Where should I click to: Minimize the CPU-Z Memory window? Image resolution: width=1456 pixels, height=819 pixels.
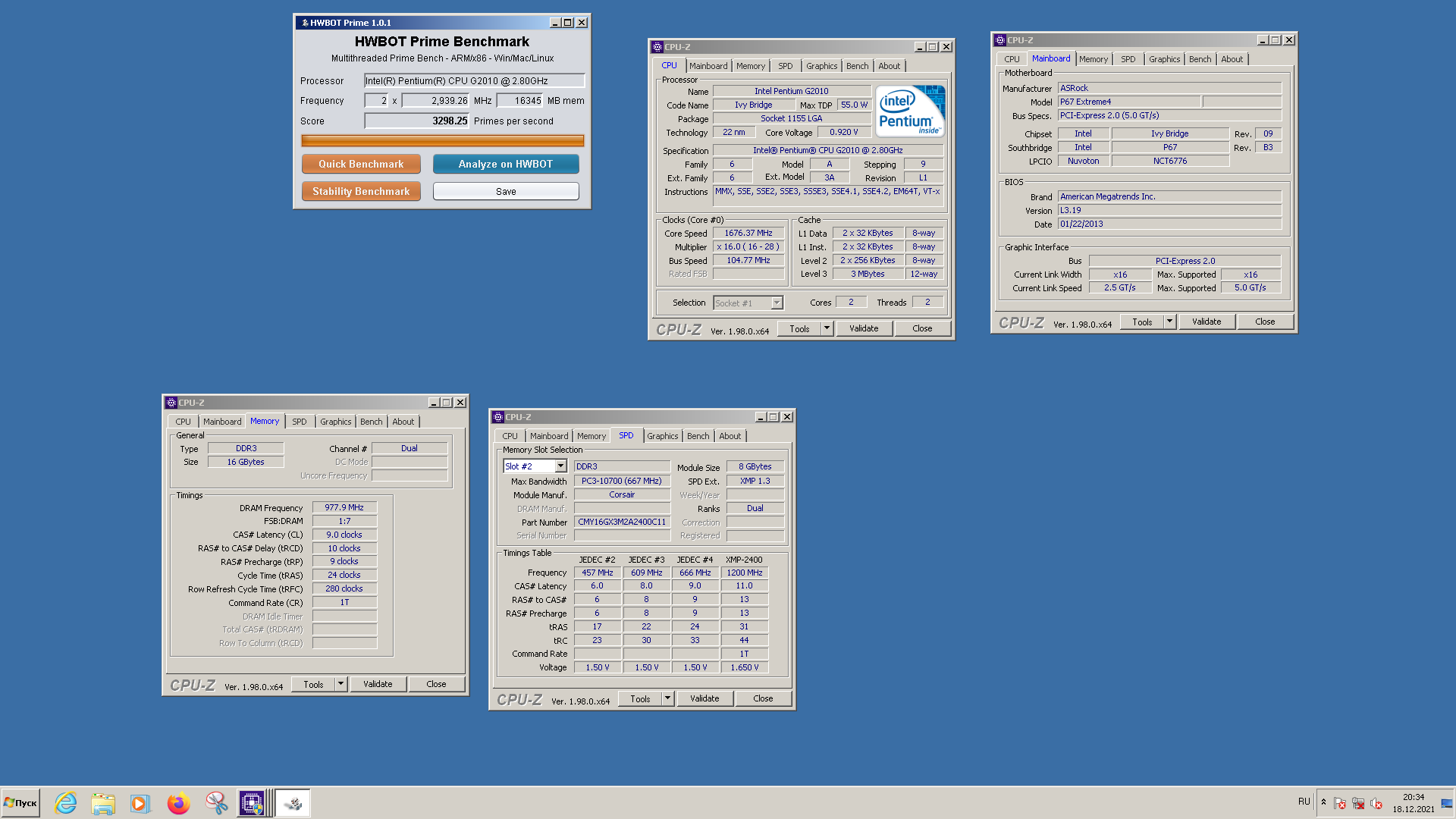pos(433,403)
